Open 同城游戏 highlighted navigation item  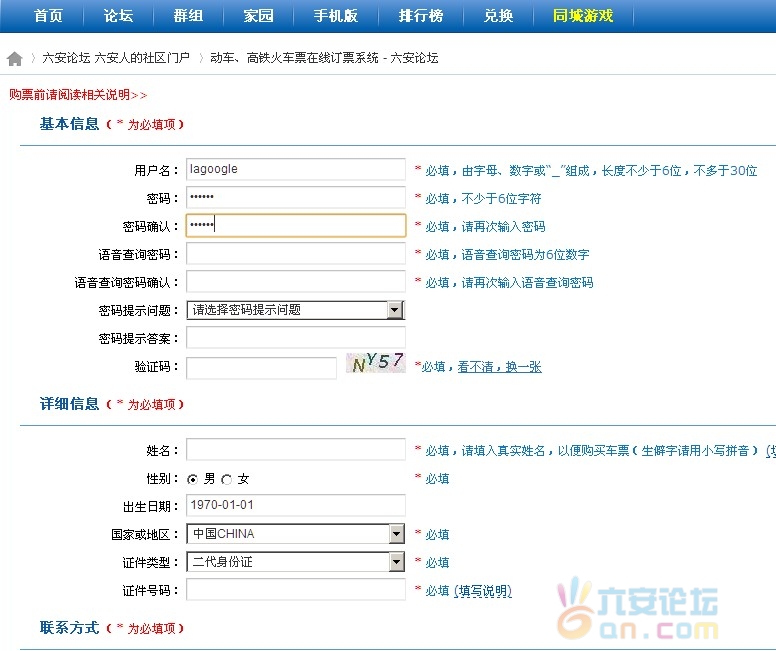[583, 16]
